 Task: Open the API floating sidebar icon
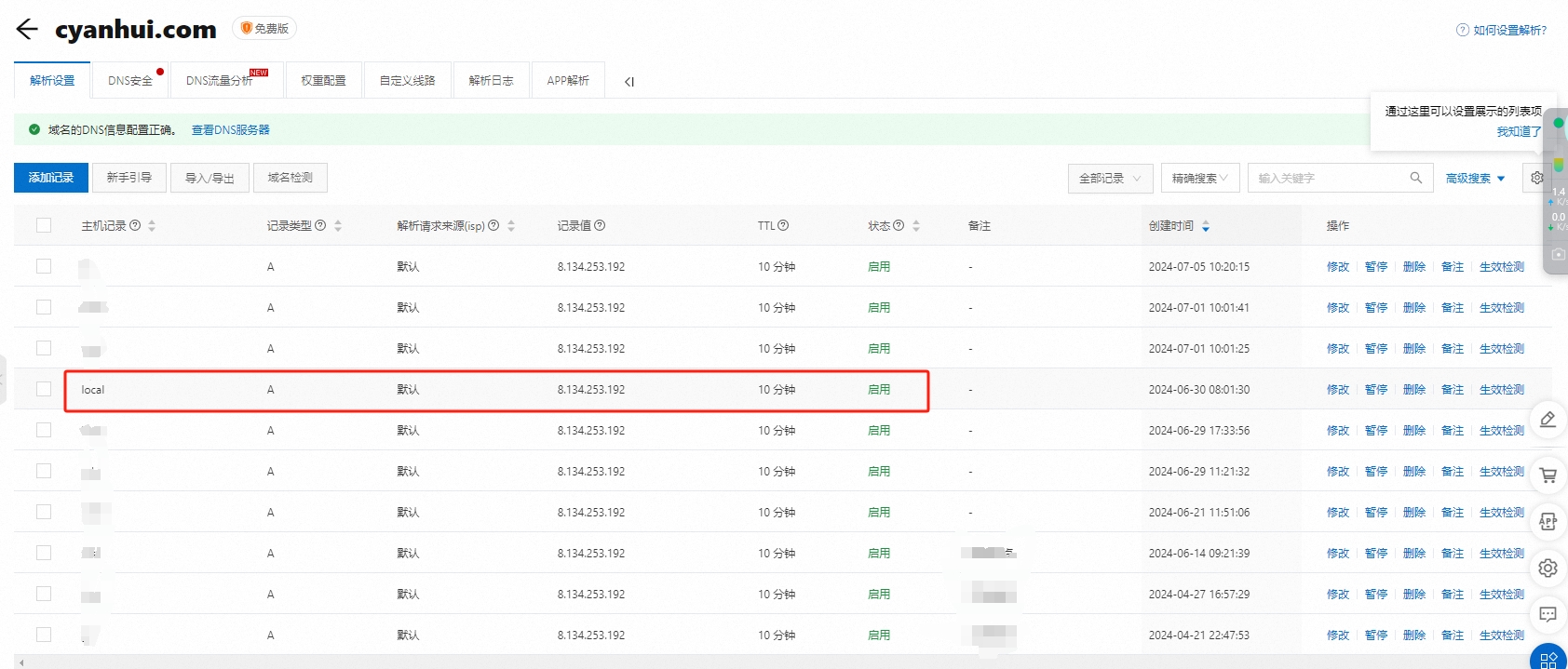coord(1548,522)
